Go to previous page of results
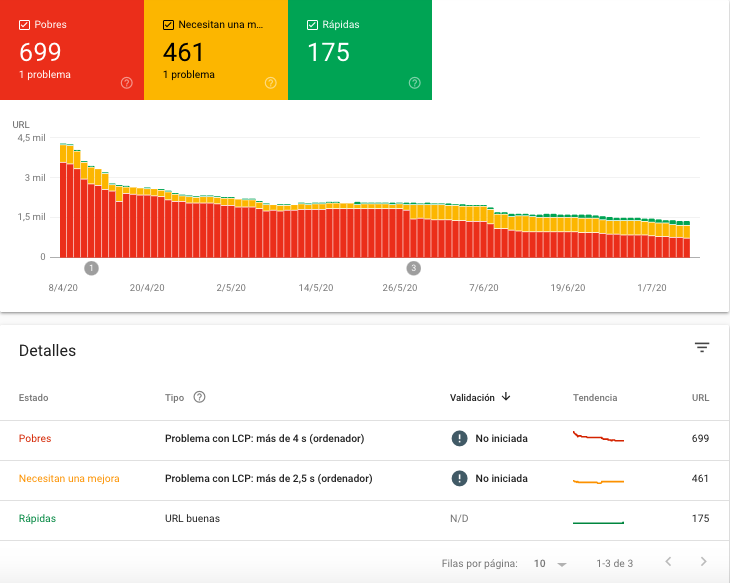The image size is (730, 583). 668,562
